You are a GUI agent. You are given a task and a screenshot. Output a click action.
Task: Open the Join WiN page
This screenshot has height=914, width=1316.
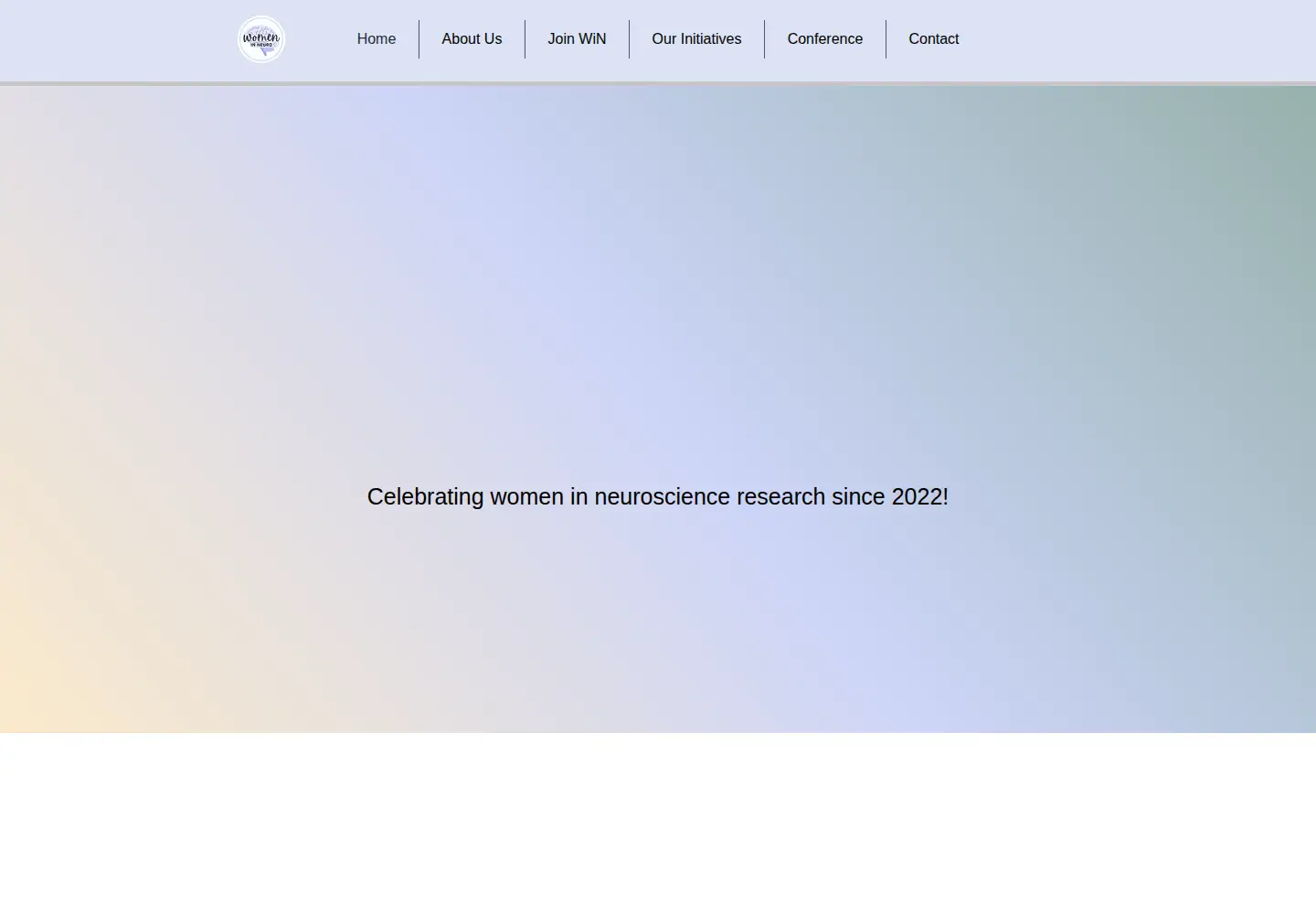pyautogui.click(x=577, y=39)
